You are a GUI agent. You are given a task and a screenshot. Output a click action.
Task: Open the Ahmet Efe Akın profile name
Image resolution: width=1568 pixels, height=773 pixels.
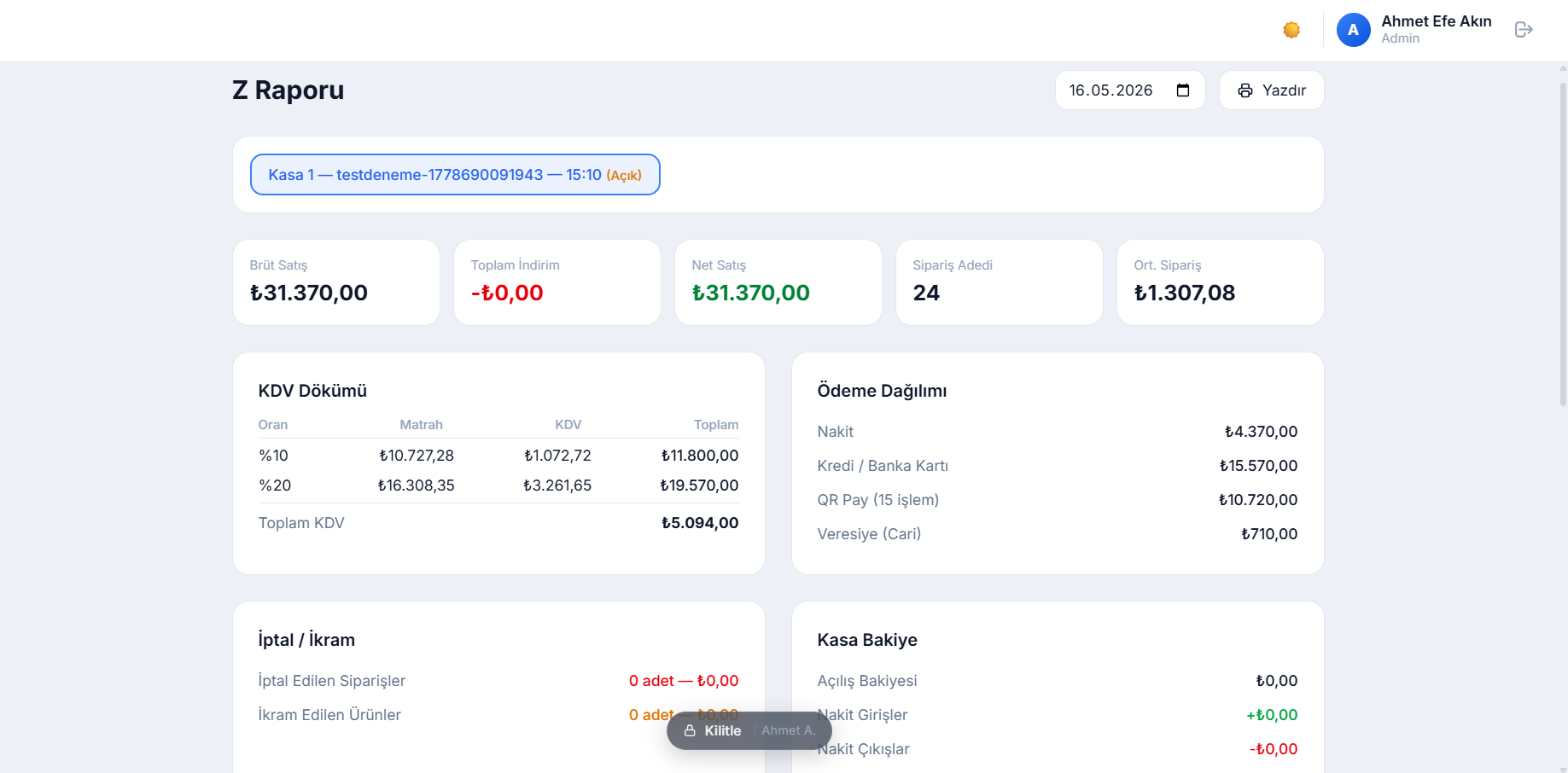[x=1436, y=21]
